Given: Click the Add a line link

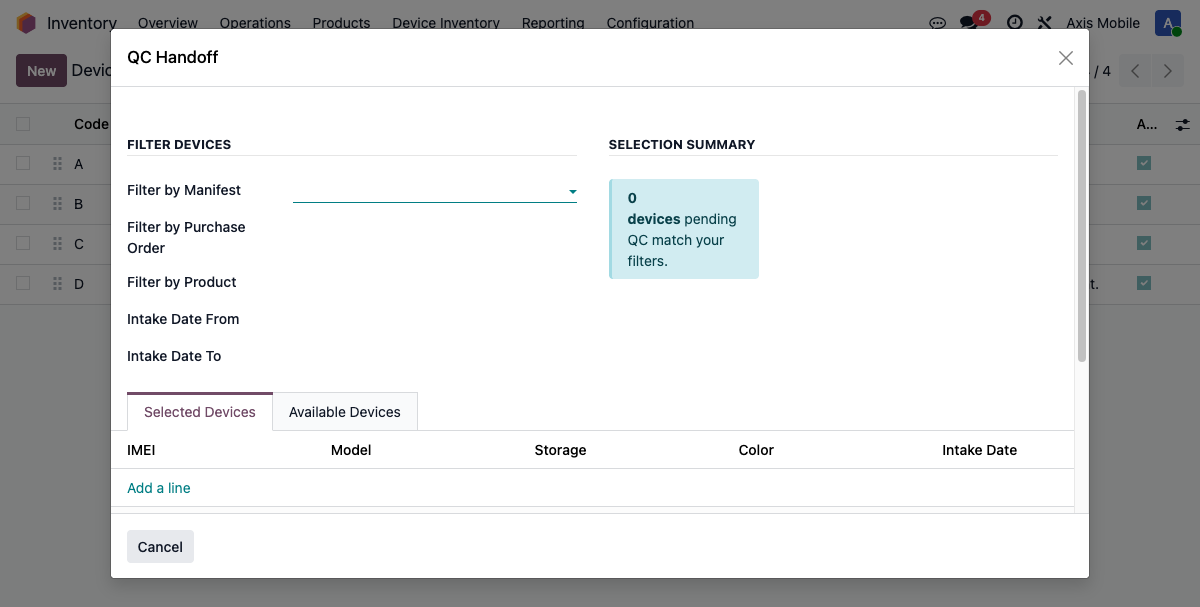Looking at the screenshot, I should tap(159, 488).
